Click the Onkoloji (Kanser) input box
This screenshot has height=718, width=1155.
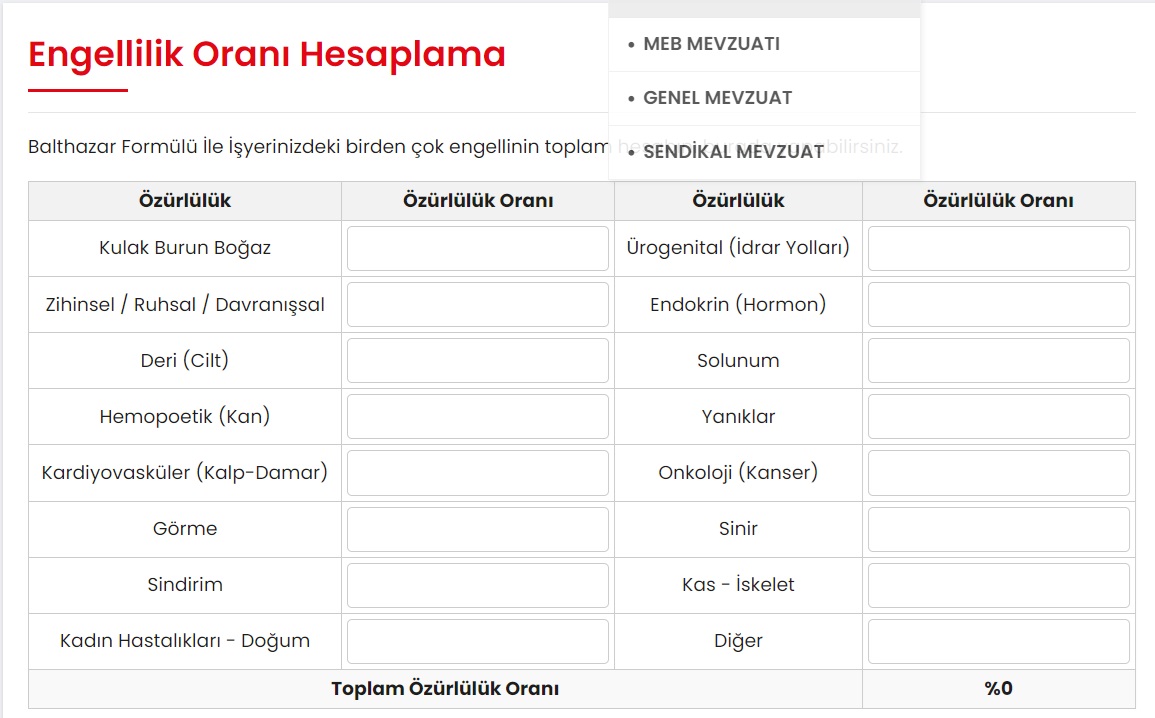click(998, 473)
